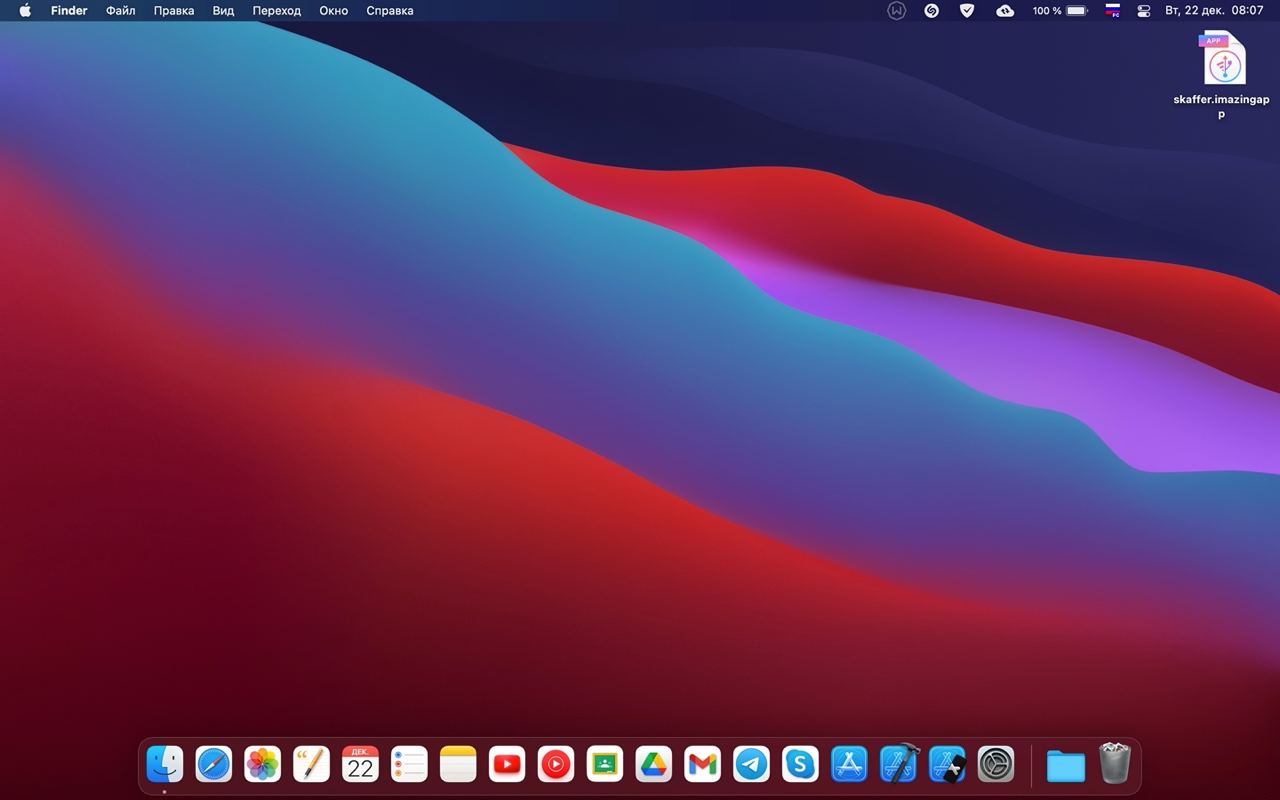
Task: Show battery status at 100 %
Action: coord(1060,11)
